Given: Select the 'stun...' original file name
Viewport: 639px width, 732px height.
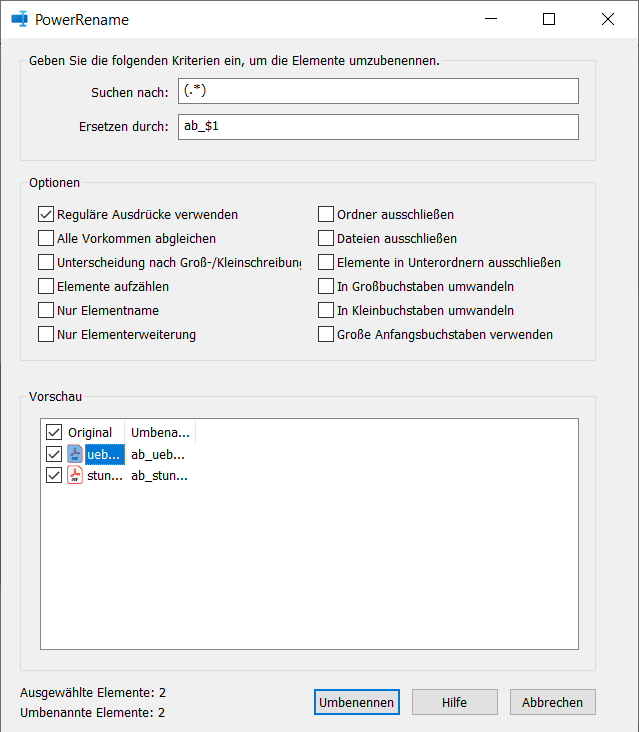Looking at the screenshot, I should tap(105, 476).
